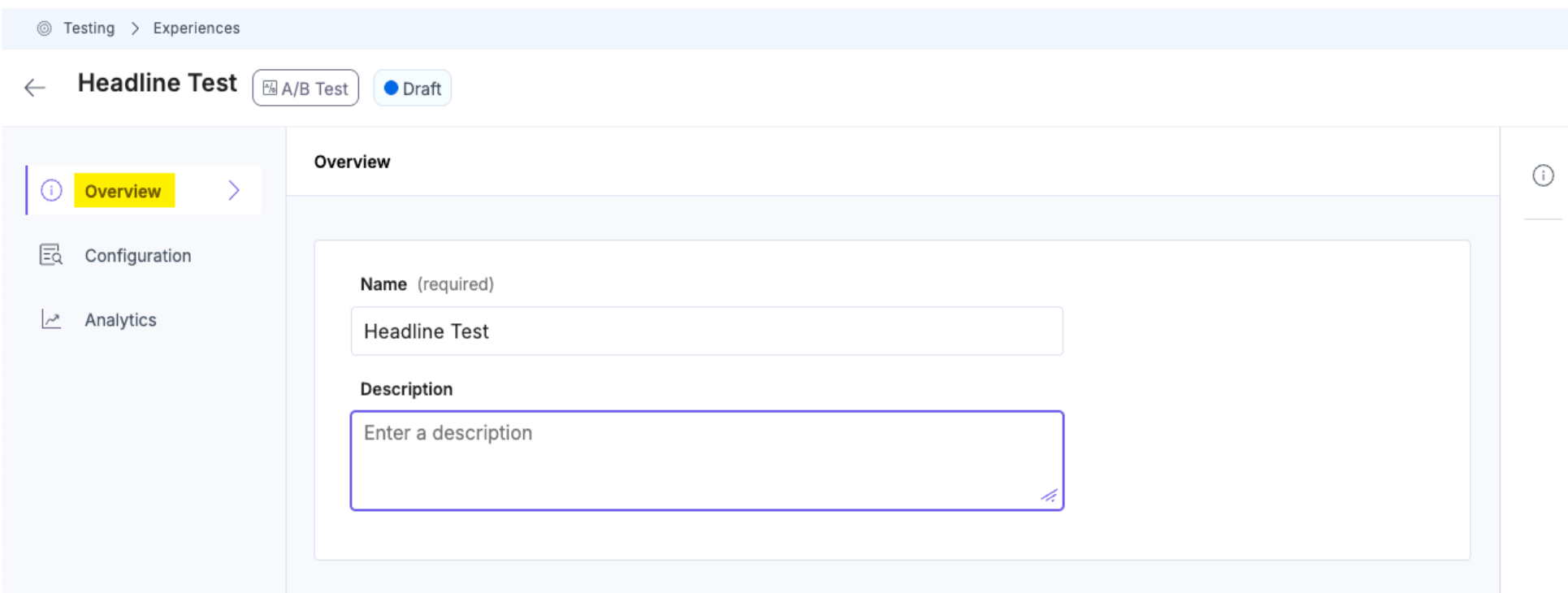This screenshot has height=593, width=1568.
Task: Click the Configuration list-search icon
Action: pyautogui.click(x=51, y=255)
